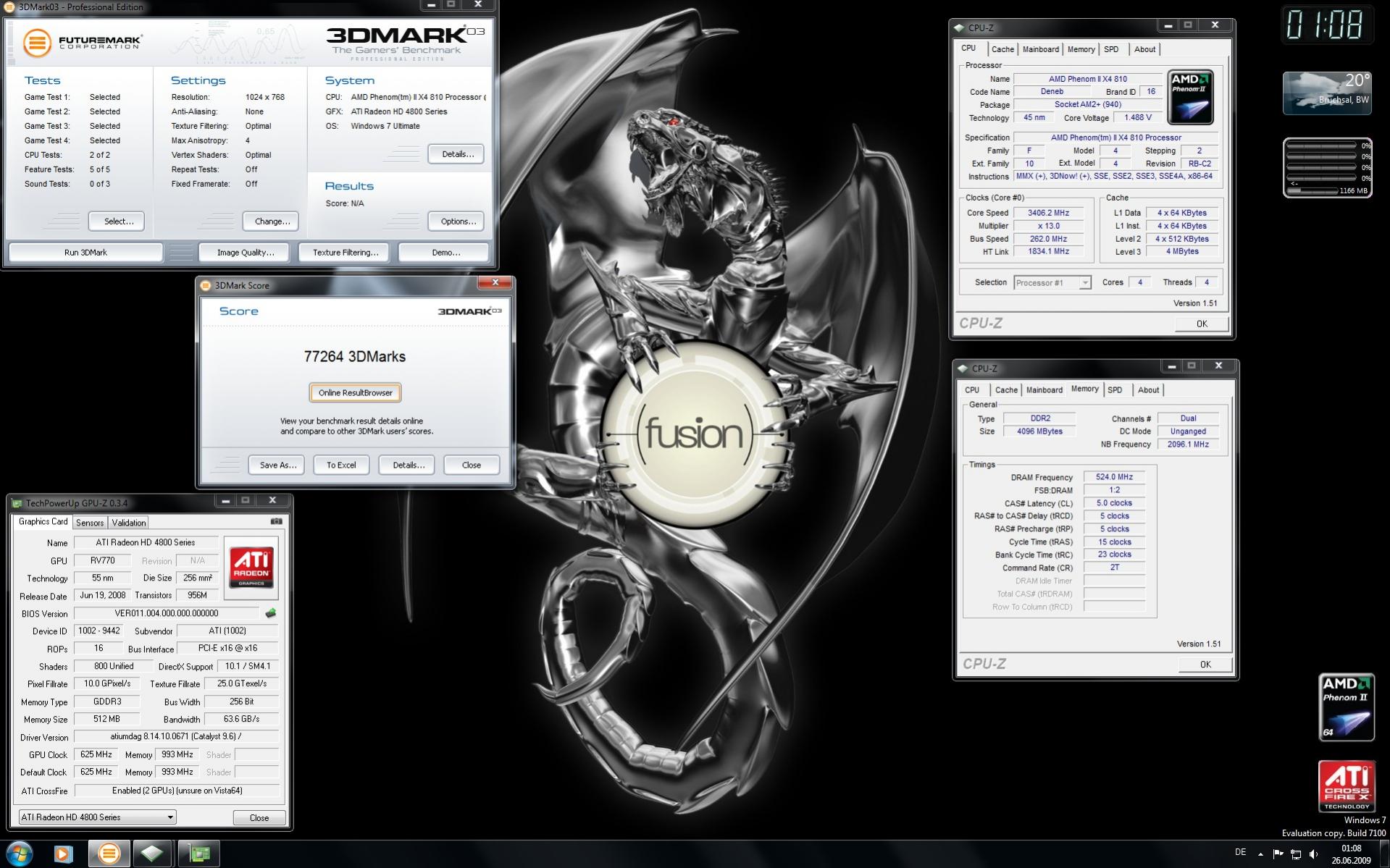This screenshot has height=868, width=1390.
Task: Click the DE language indicator in the taskbar
Action: pos(1240,852)
